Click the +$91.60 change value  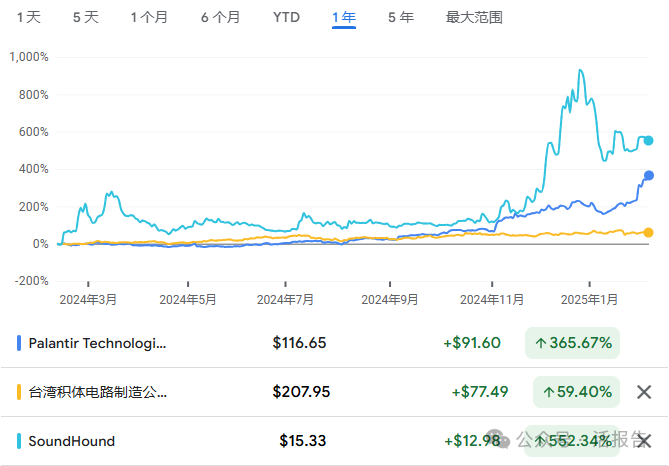click(x=472, y=343)
